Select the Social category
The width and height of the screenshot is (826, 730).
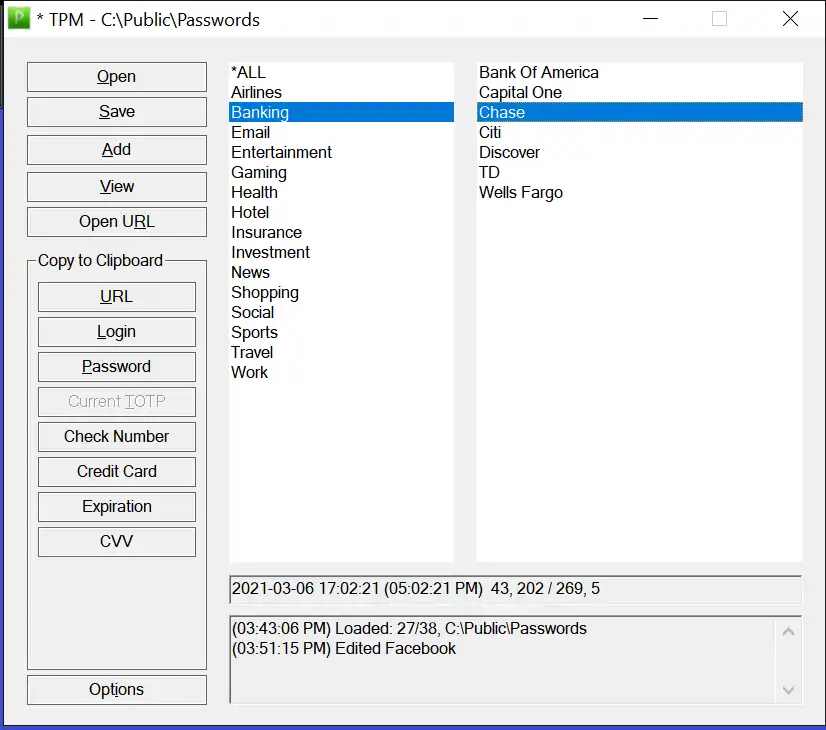(341, 312)
